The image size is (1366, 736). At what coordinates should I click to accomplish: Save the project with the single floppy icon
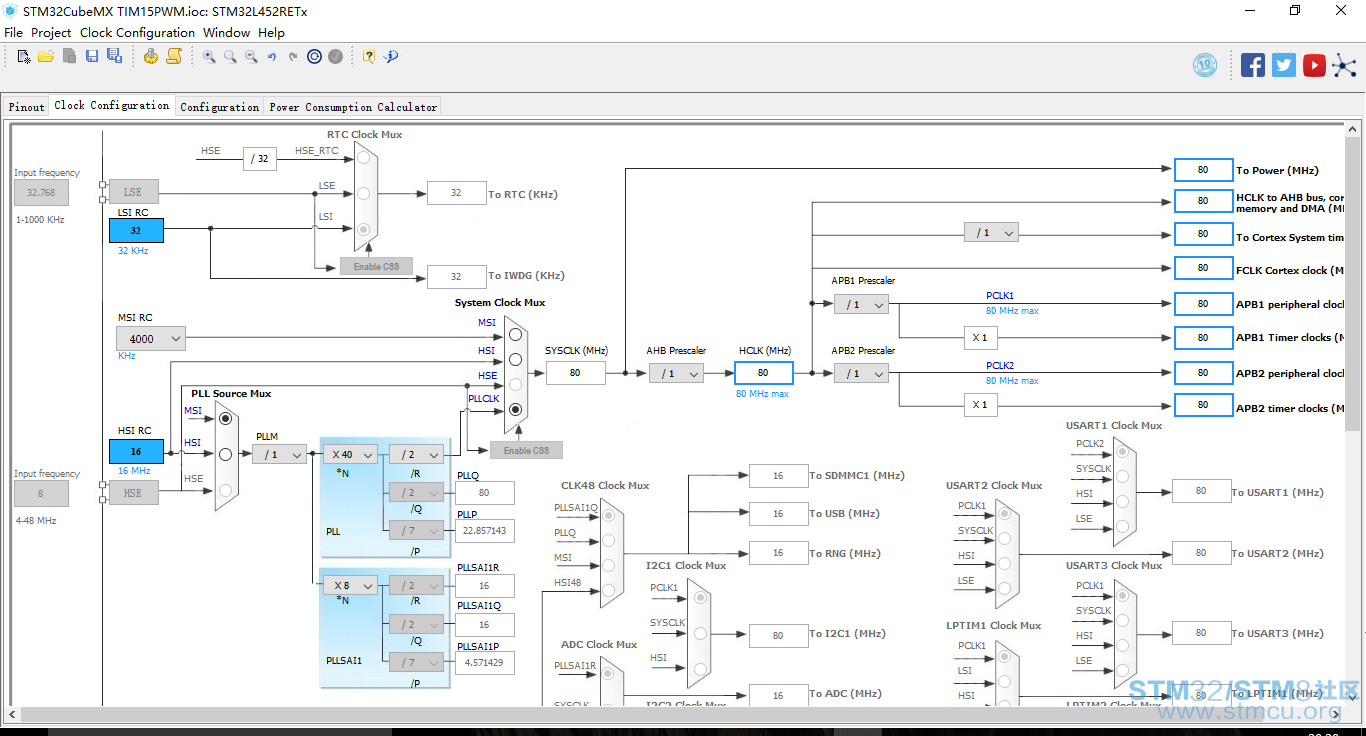(92, 57)
